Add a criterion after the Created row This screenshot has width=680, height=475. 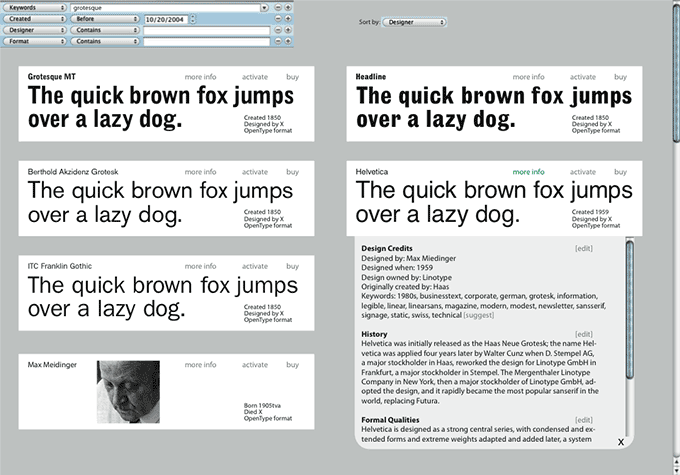tap(288, 19)
